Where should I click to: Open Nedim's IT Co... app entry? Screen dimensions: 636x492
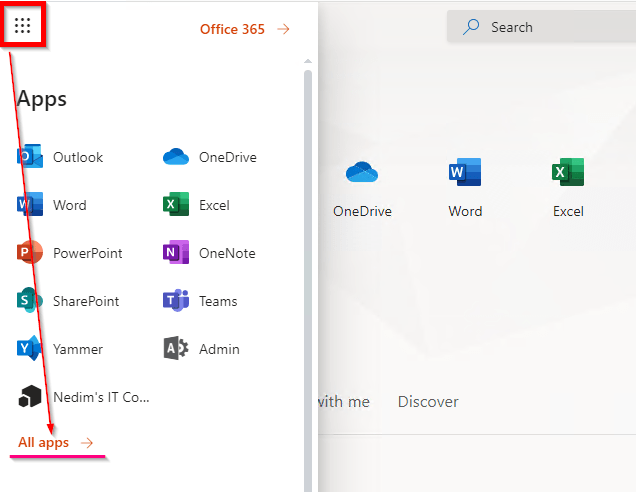pyautogui.click(x=83, y=397)
